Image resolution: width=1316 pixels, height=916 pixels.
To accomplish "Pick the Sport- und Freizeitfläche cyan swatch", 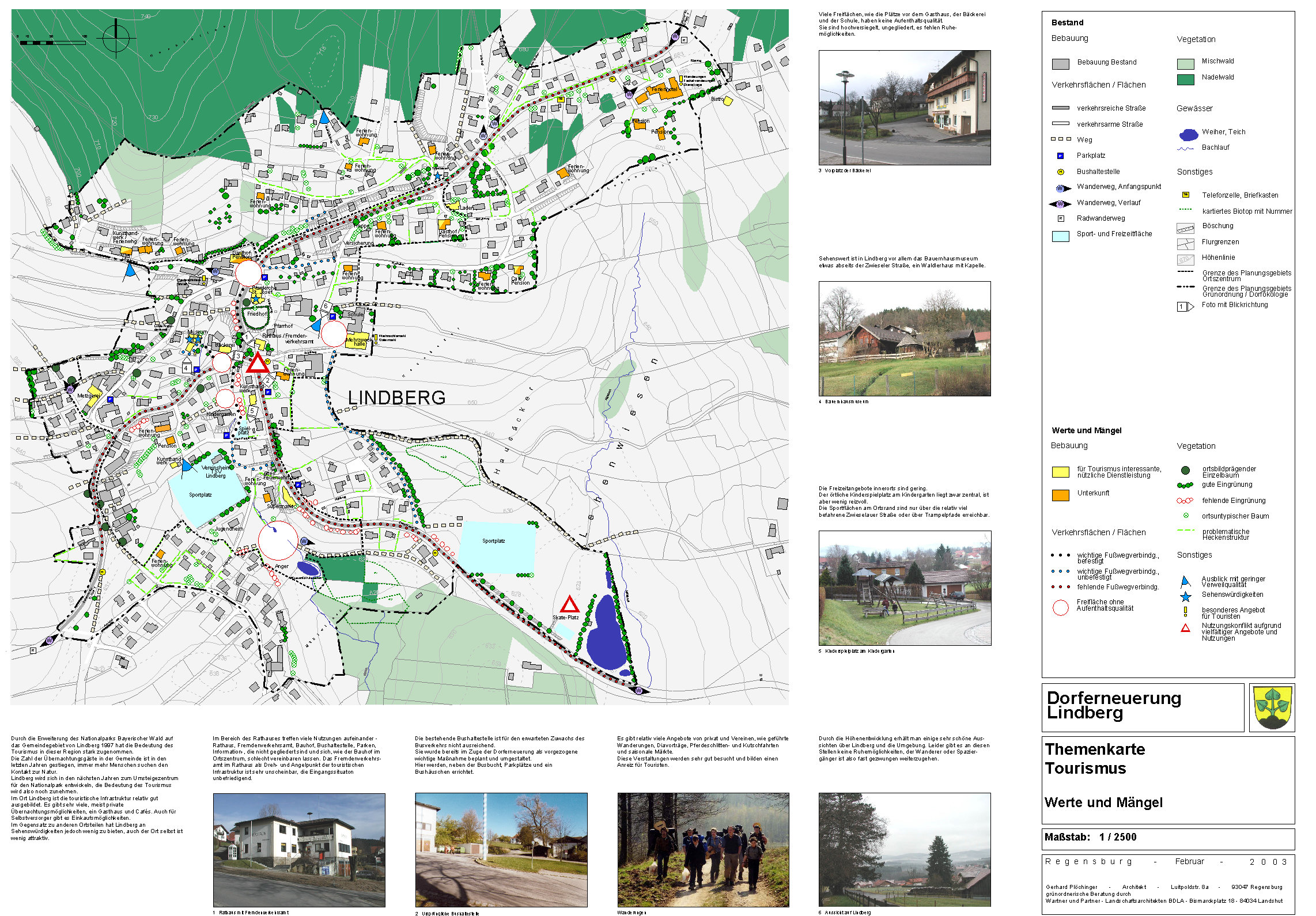I will [1060, 236].
